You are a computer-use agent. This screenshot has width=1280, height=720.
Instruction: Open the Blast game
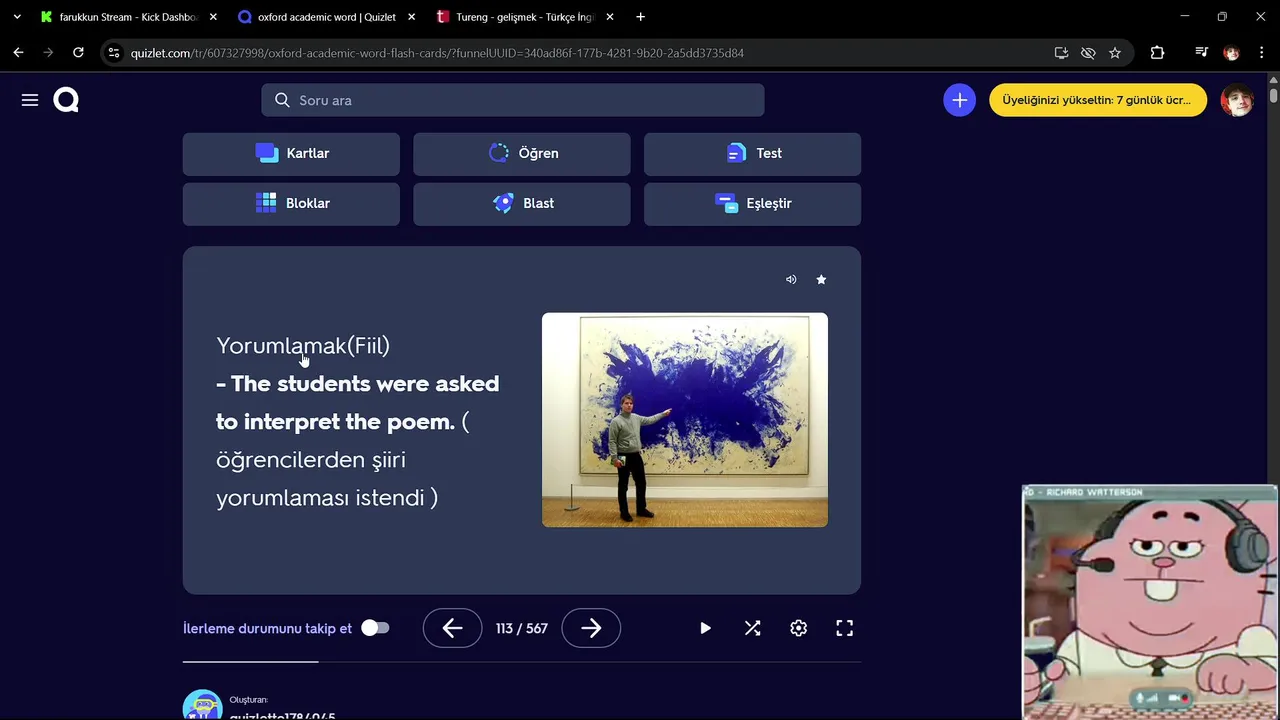(522, 204)
